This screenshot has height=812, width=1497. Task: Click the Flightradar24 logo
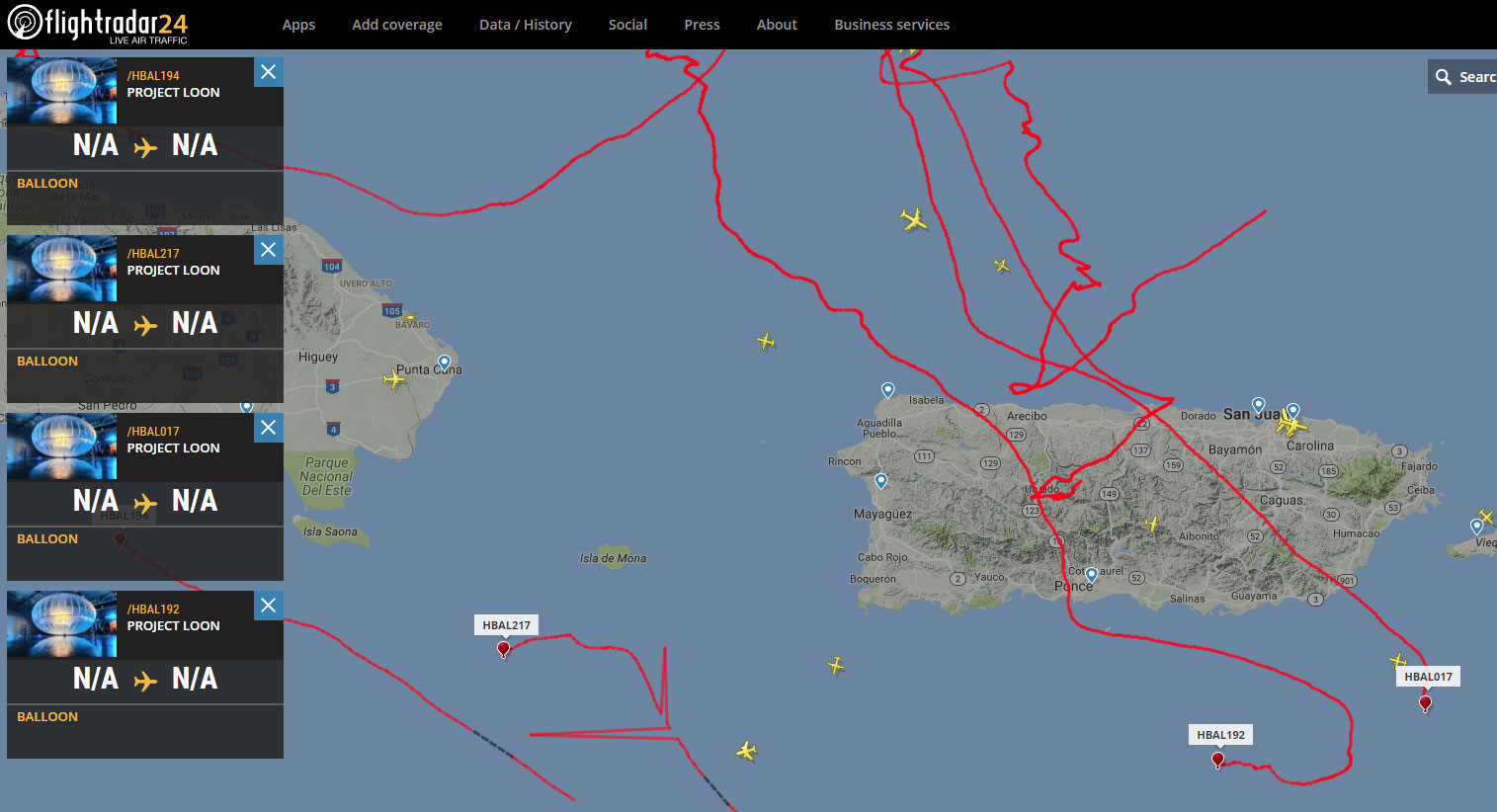coord(97,25)
